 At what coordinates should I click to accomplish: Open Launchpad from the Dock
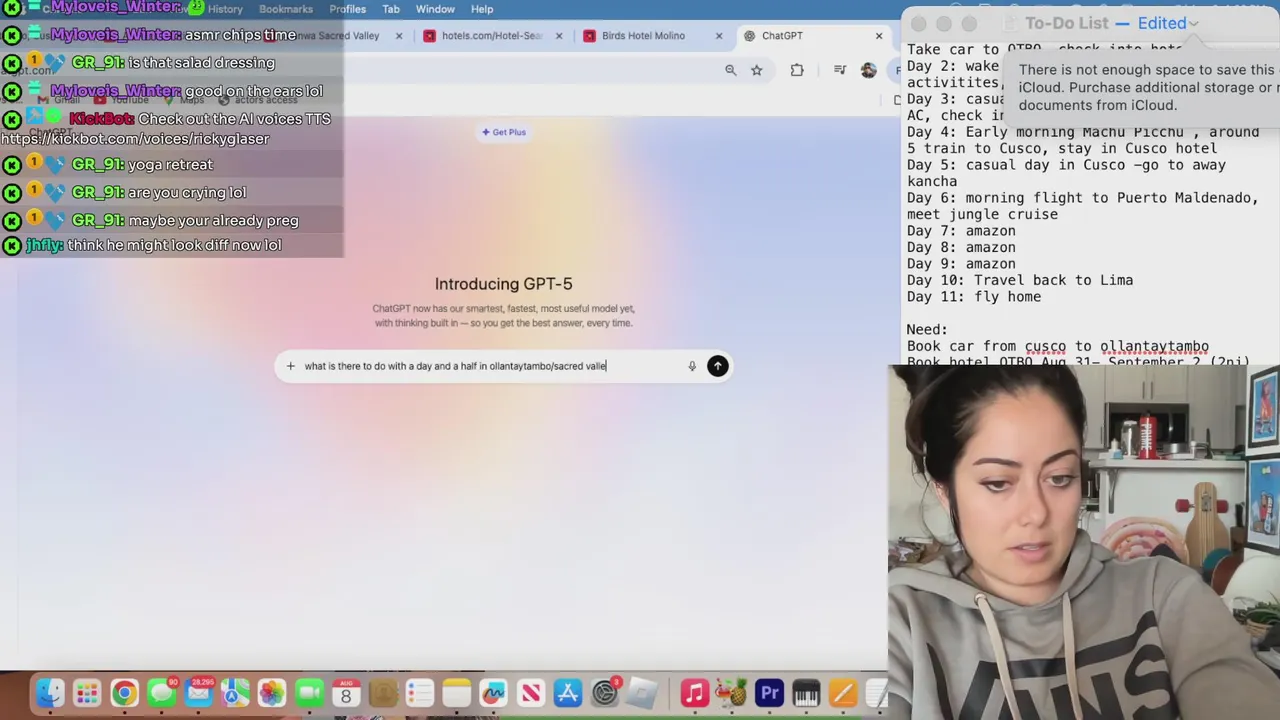pos(87,693)
